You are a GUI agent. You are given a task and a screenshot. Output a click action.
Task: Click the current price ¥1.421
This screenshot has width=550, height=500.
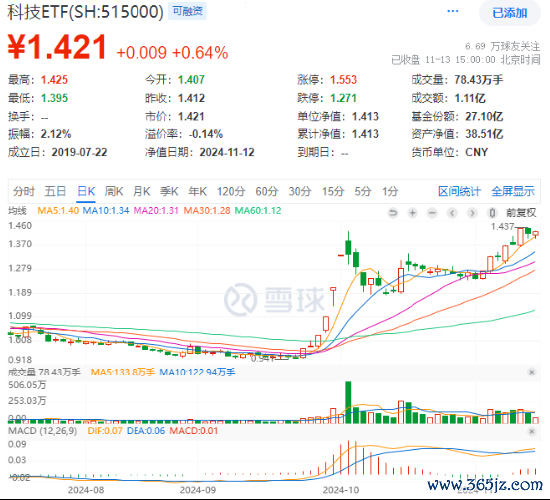pyautogui.click(x=57, y=47)
